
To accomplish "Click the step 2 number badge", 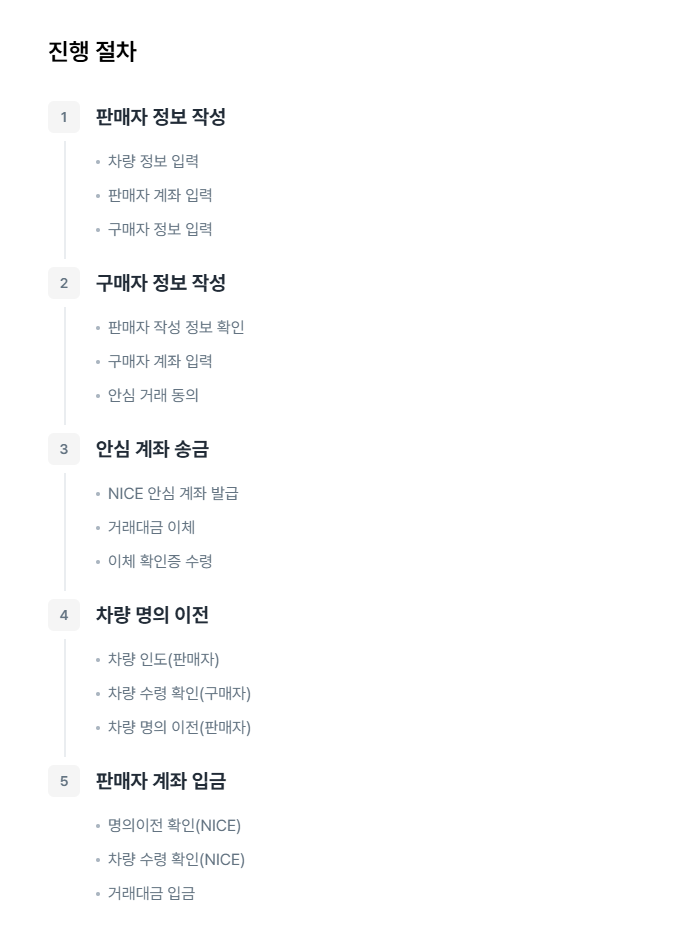I will point(64,283).
